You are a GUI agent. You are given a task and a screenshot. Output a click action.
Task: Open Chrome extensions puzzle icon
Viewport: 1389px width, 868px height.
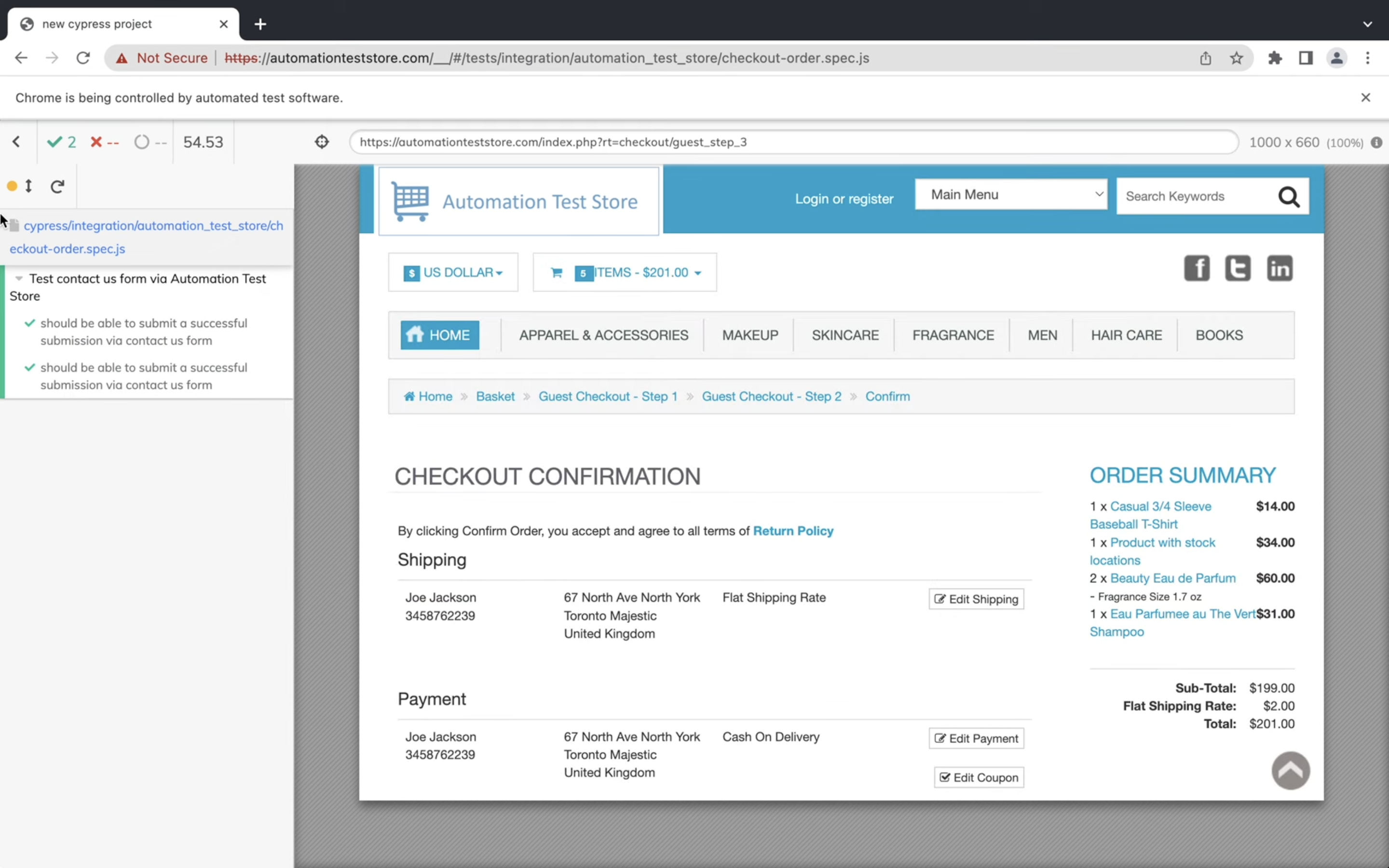(1275, 58)
